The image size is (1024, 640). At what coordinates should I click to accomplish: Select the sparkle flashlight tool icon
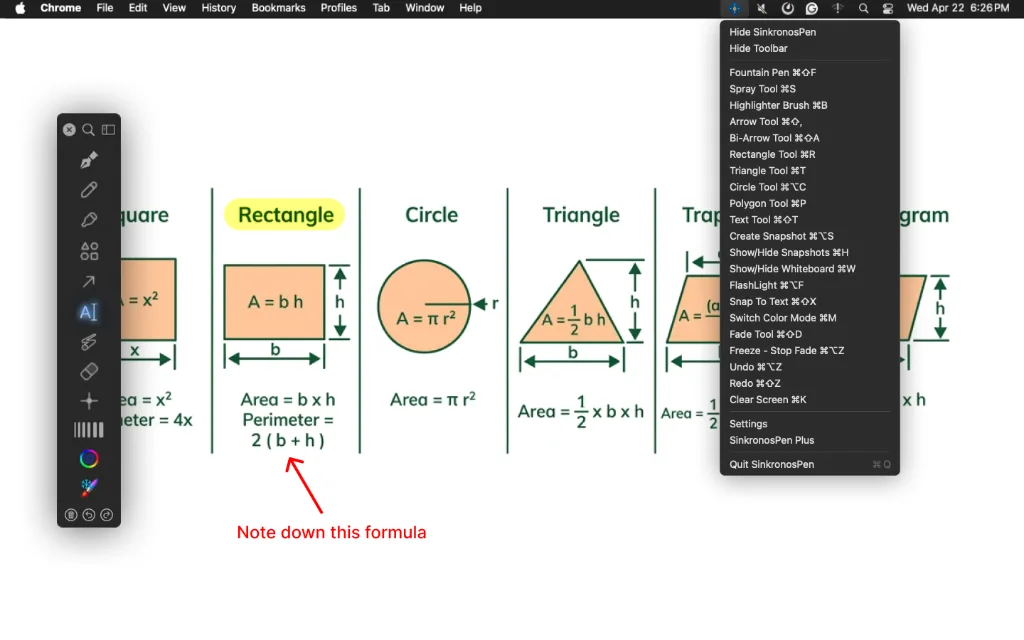(x=89, y=400)
